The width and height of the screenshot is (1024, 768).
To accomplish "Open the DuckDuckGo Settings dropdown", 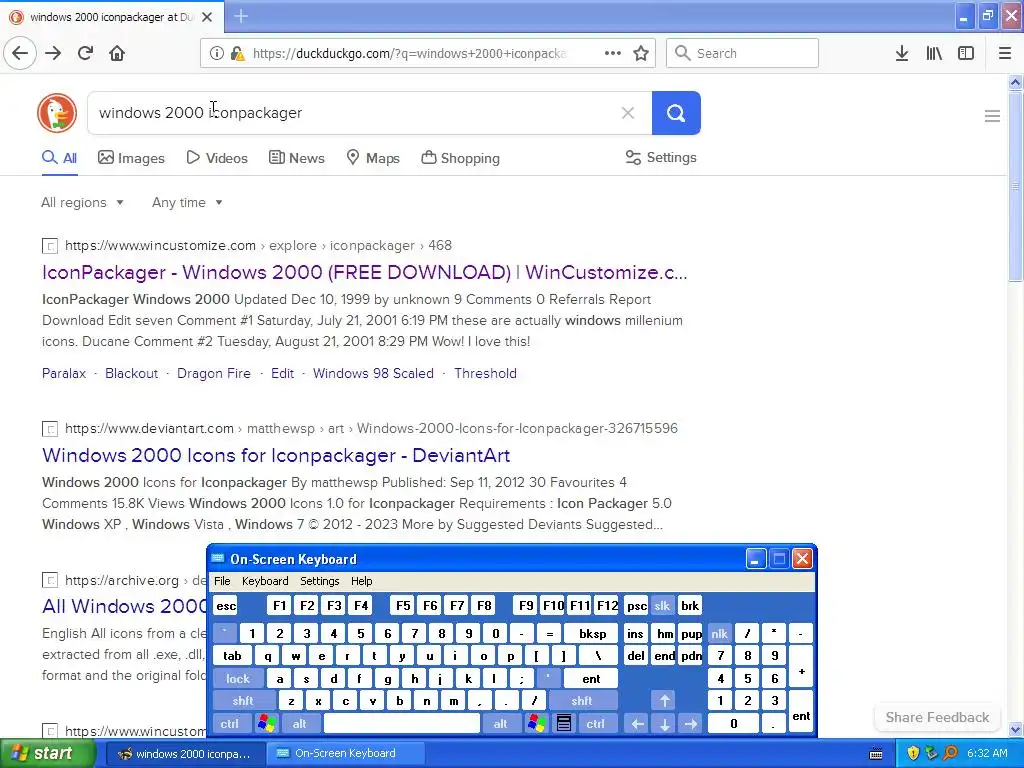I will pyautogui.click(x=661, y=157).
